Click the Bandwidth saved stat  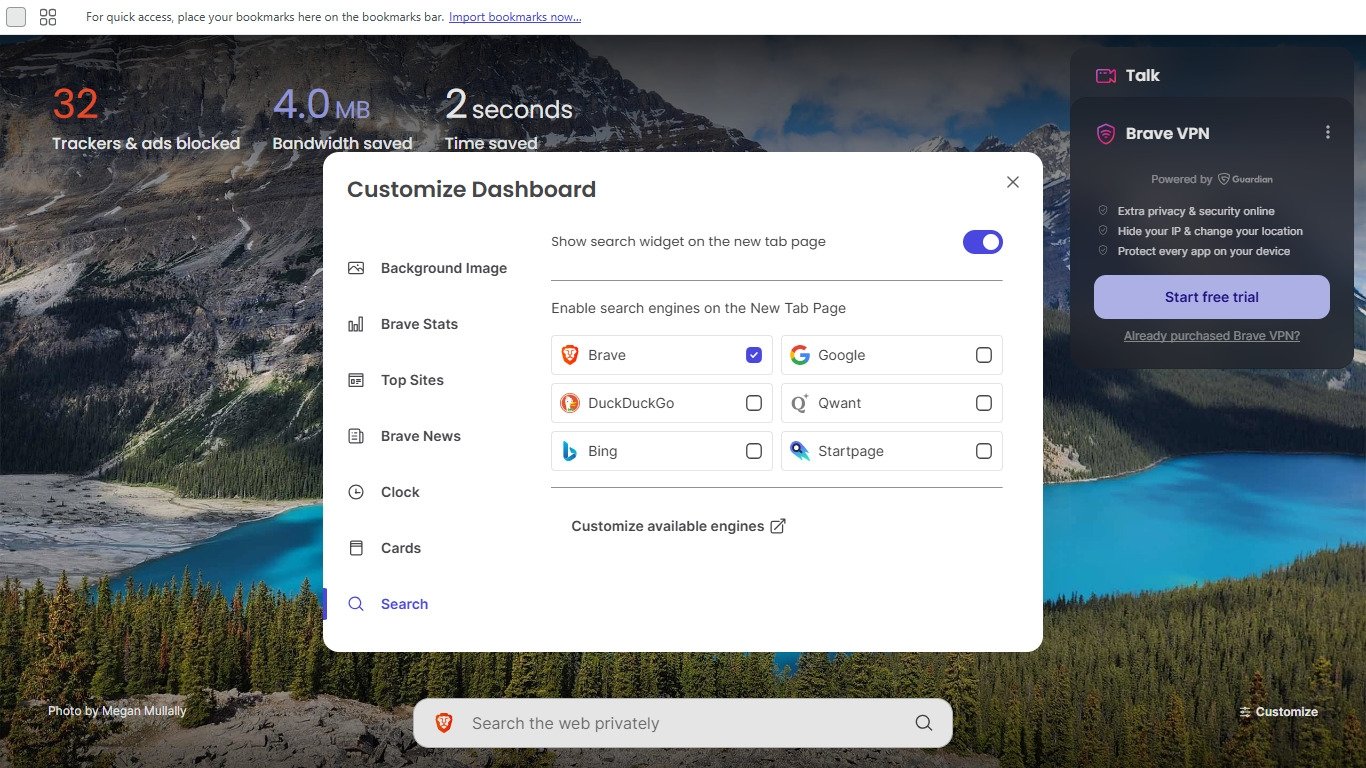click(x=343, y=119)
